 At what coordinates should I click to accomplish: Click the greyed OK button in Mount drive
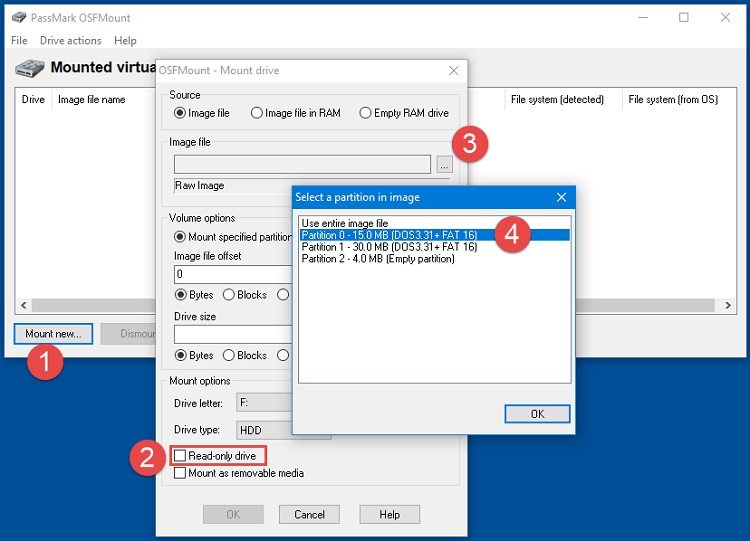(x=233, y=514)
